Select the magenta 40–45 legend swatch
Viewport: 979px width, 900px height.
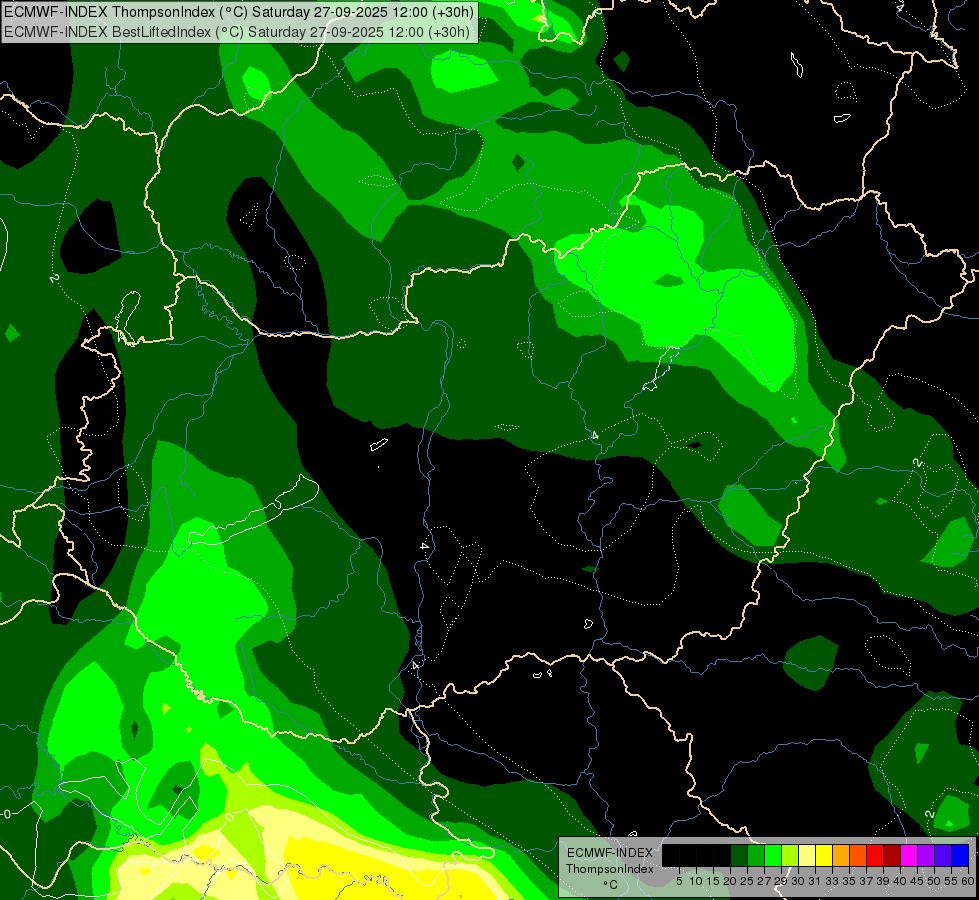pos(910,855)
